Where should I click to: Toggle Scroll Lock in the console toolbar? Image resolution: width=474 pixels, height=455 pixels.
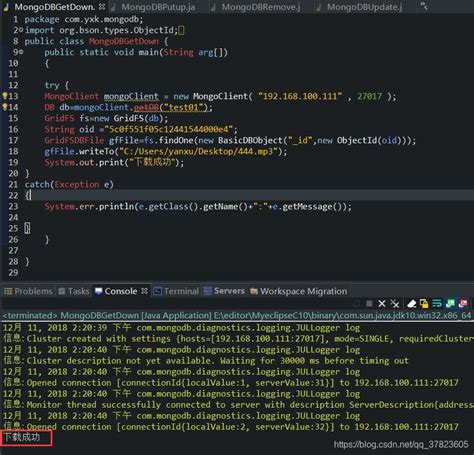click(424, 303)
